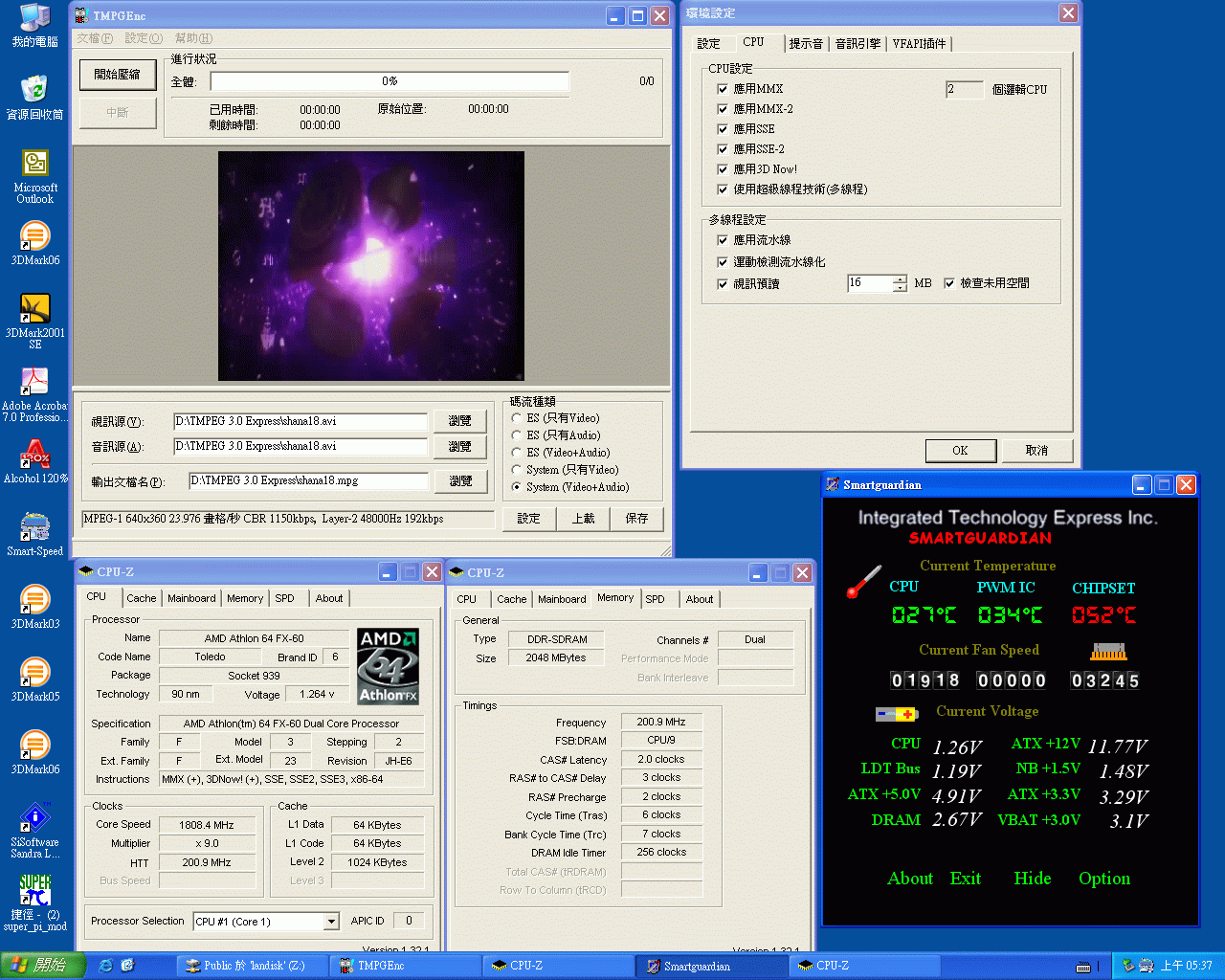The width and height of the screenshot is (1225, 980).
Task: Open the My Computer desktop icon
Action: click(x=35, y=26)
